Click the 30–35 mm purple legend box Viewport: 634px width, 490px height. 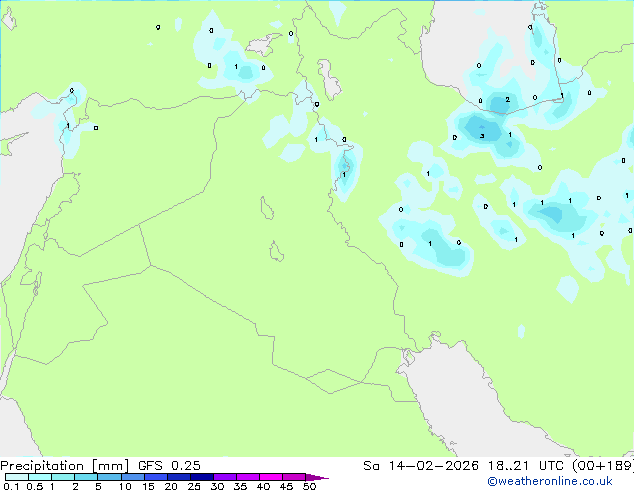(225, 477)
